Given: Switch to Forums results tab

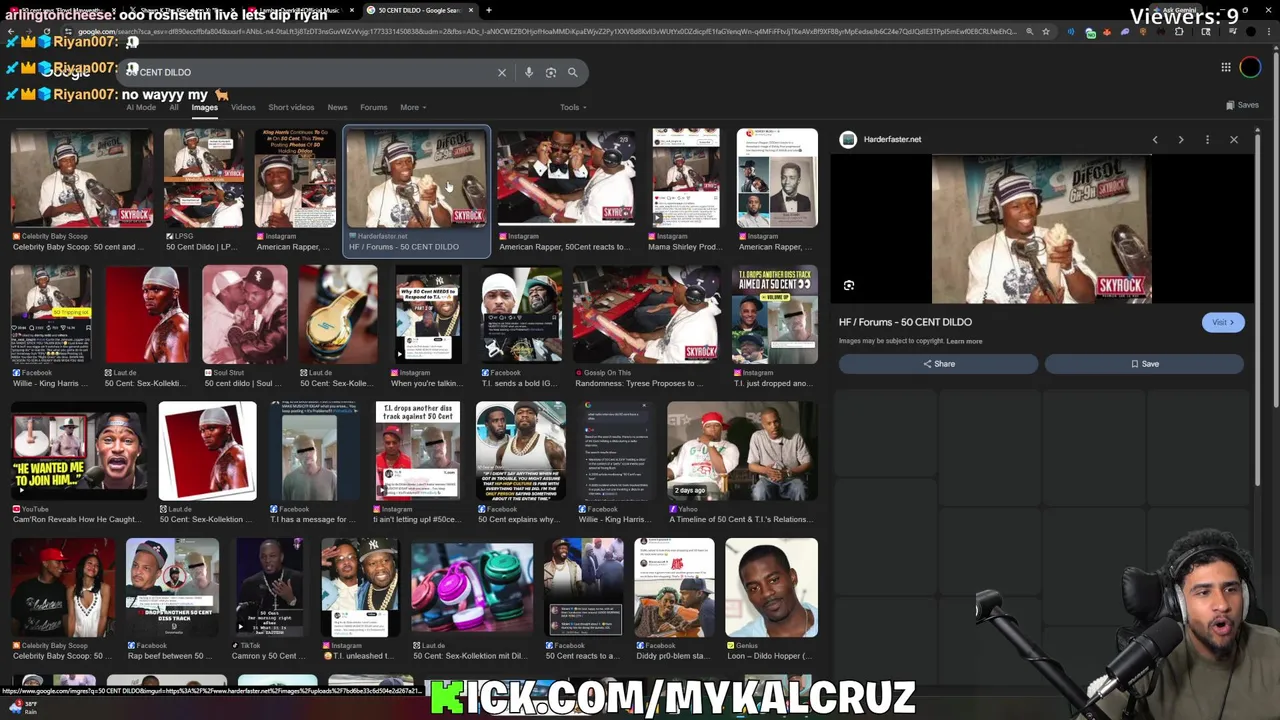Looking at the screenshot, I should pyautogui.click(x=373, y=107).
